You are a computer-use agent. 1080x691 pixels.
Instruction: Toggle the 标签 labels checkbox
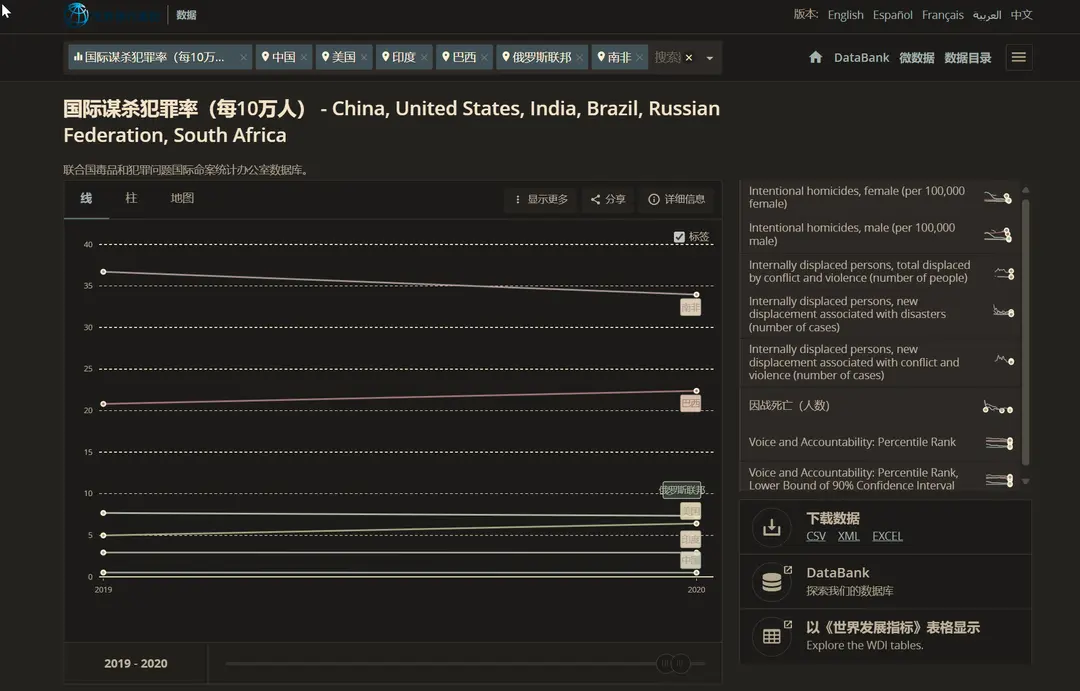point(680,237)
